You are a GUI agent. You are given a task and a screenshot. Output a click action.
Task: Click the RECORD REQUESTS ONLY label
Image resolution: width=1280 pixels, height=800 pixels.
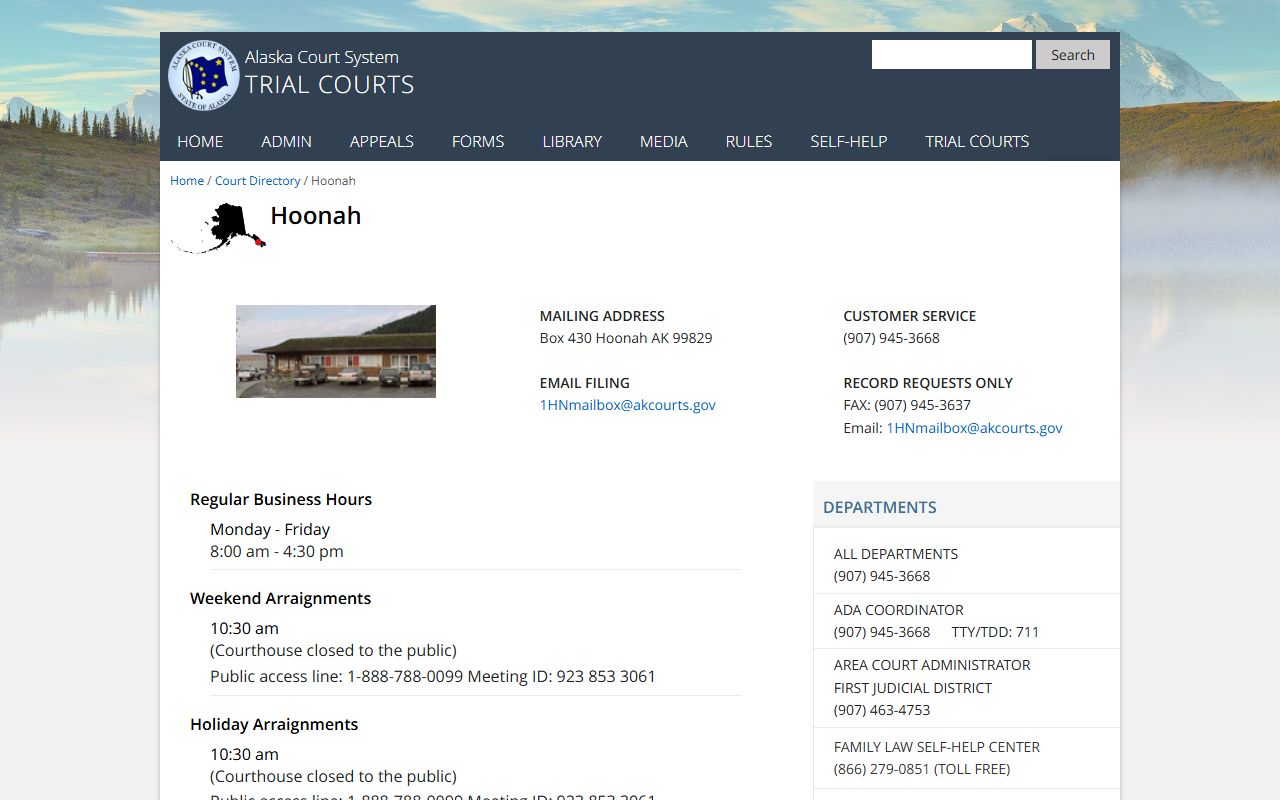click(x=928, y=383)
